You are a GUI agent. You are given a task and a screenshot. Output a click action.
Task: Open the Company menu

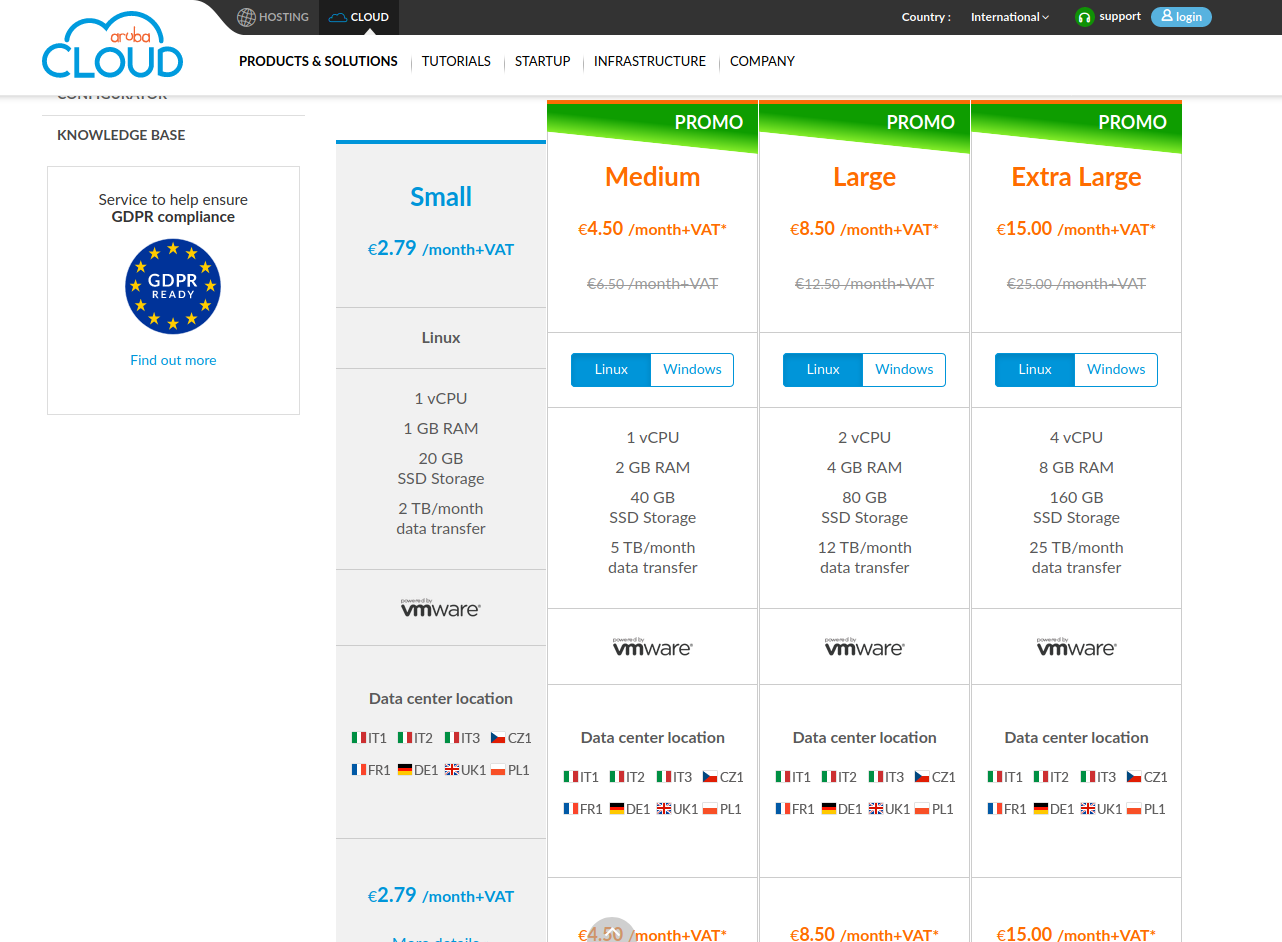pyautogui.click(x=762, y=61)
